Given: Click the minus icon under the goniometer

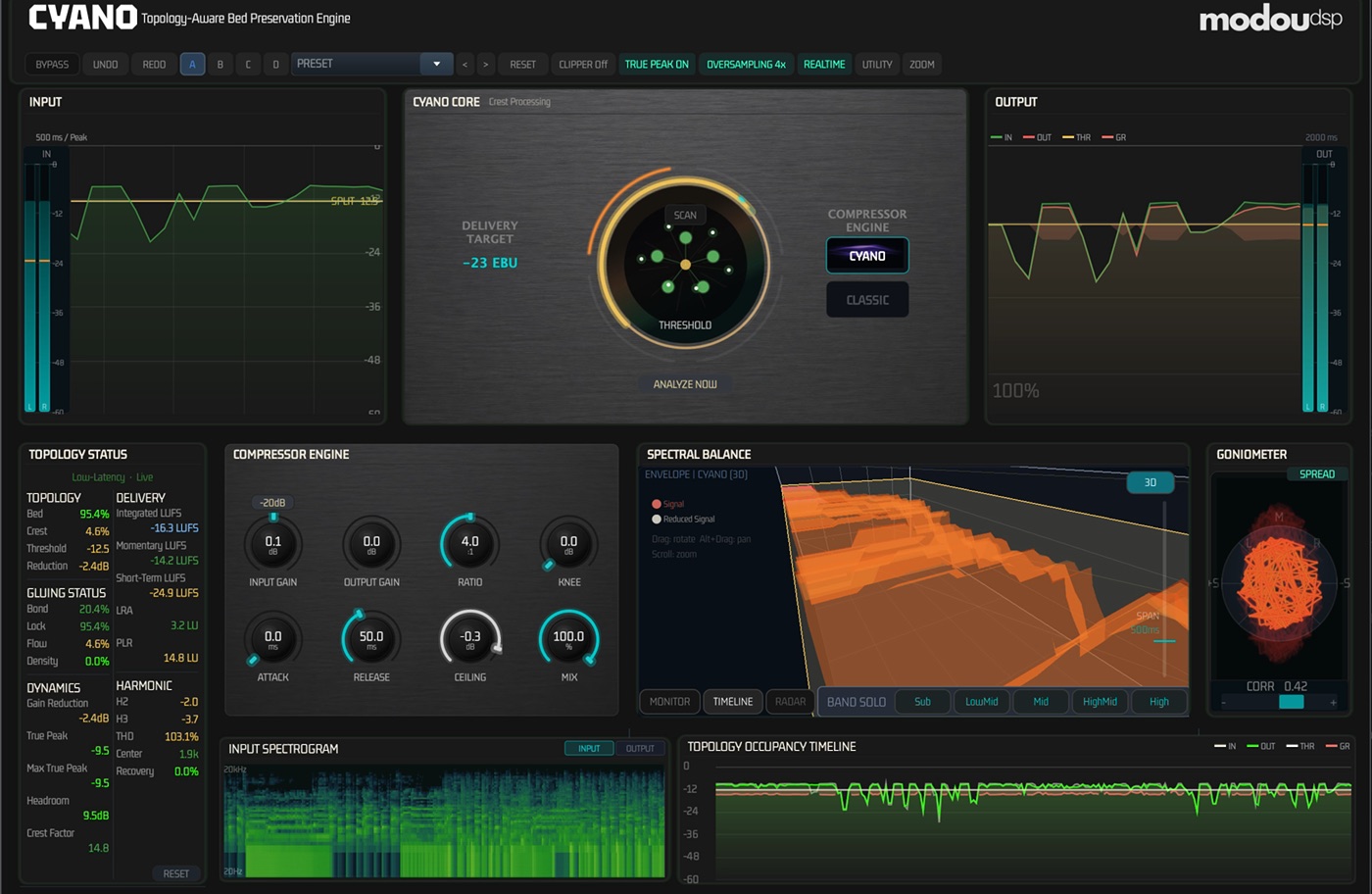Looking at the screenshot, I should [1223, 702].
